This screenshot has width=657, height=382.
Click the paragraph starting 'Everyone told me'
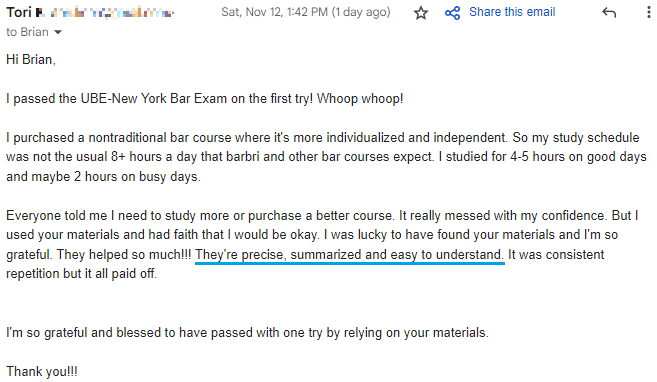pos(322,245)
